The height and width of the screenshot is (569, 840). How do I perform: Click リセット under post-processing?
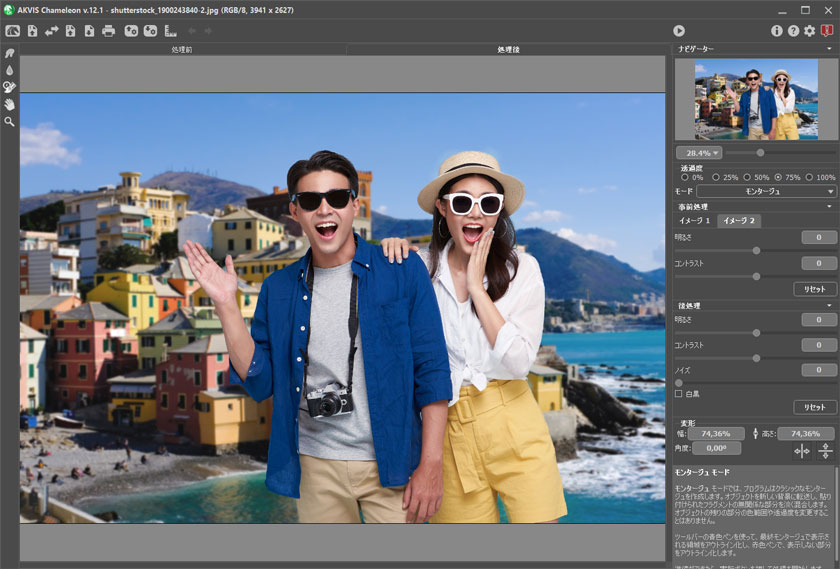[x=814, y=408]
